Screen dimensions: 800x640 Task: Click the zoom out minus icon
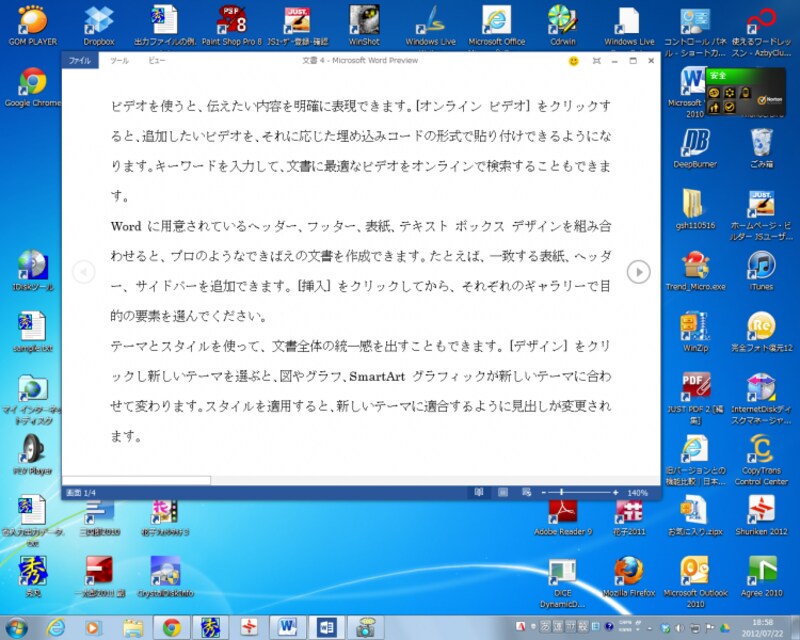click(x=545, y=491)
